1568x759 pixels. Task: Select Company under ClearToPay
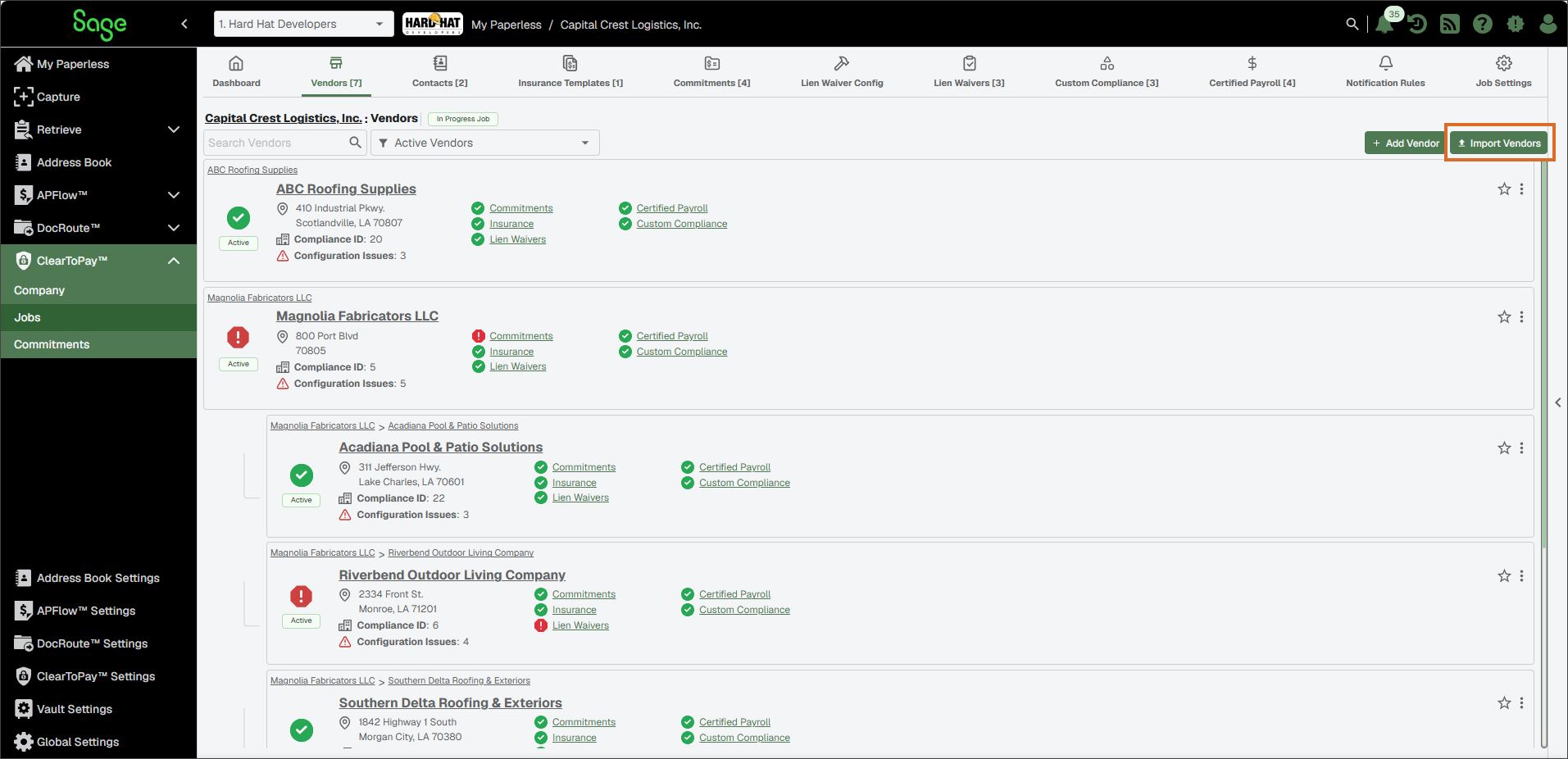(x=98, y=290)
